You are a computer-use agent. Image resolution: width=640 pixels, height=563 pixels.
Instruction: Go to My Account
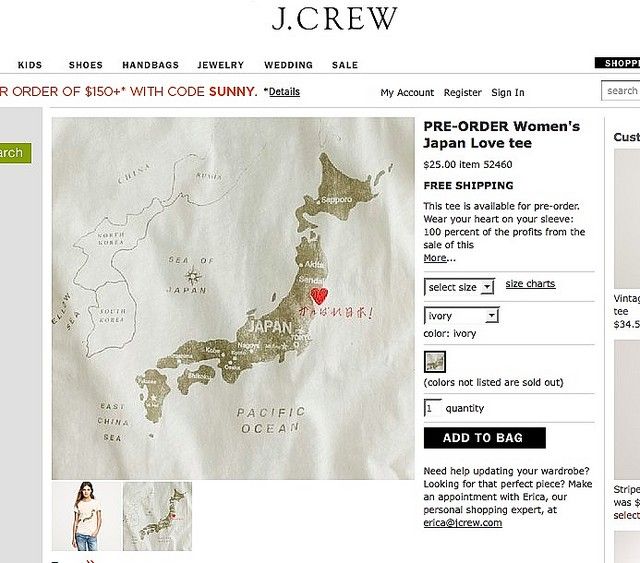[407, 93]
